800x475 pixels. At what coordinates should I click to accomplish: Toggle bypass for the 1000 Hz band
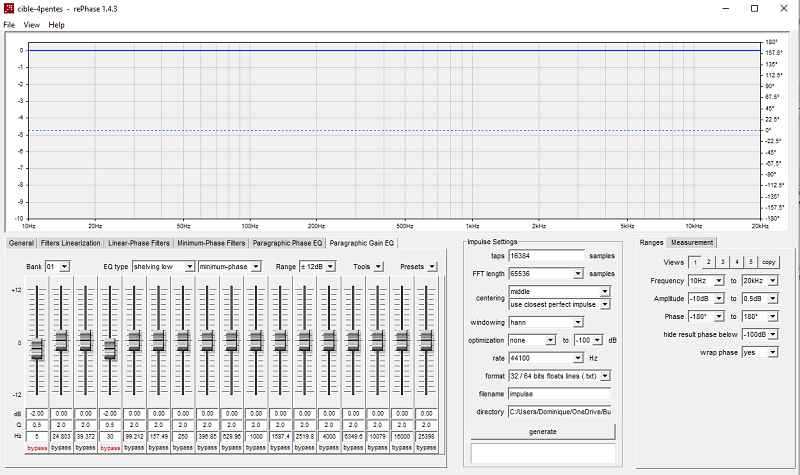[x=256, y=448]
